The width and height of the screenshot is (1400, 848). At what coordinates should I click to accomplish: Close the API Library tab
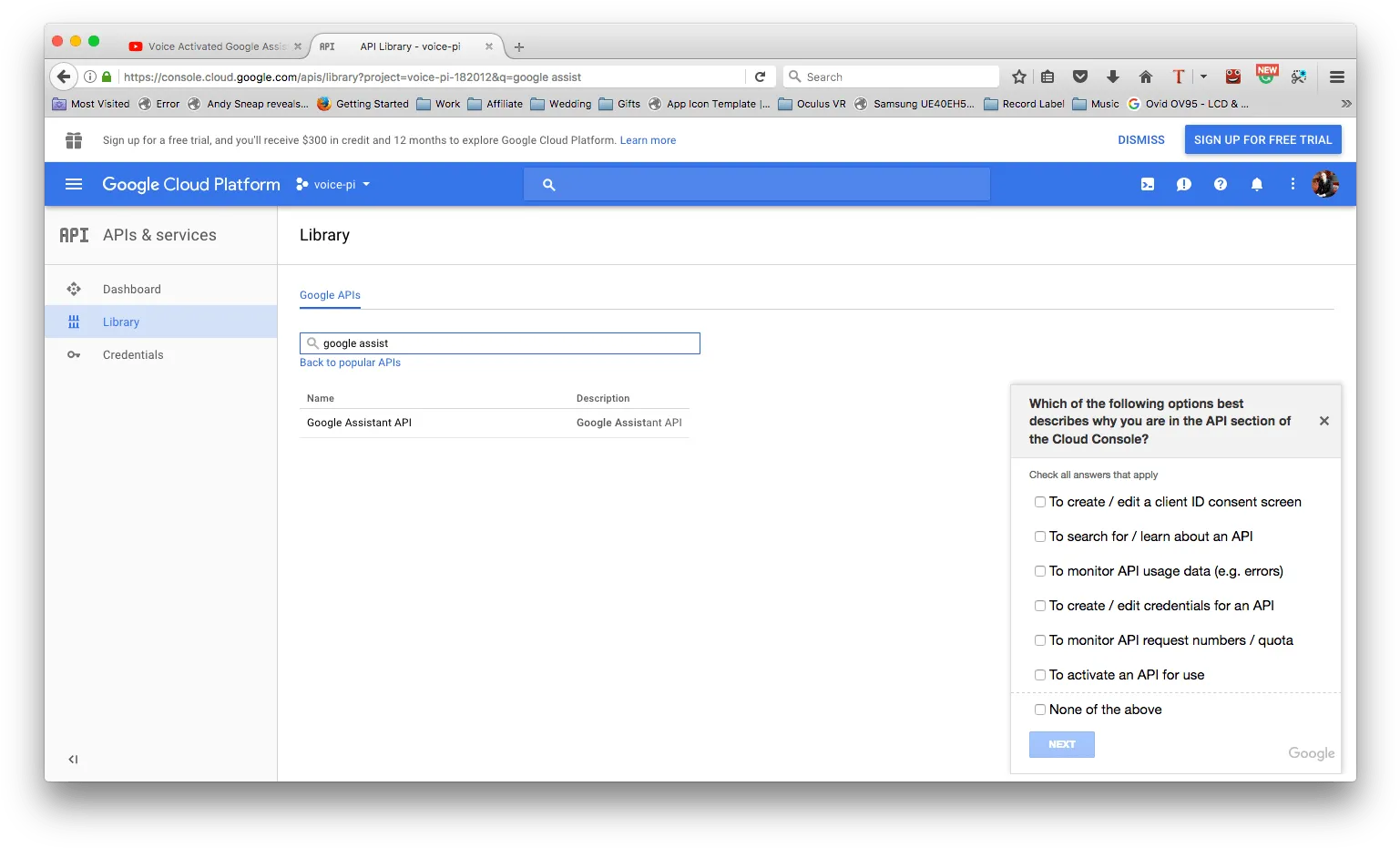click(489, 46)
